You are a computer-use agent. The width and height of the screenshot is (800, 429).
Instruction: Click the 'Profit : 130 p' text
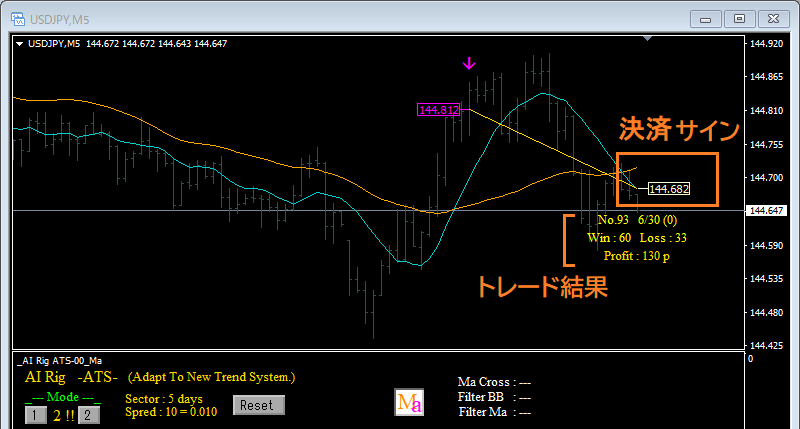636,256
